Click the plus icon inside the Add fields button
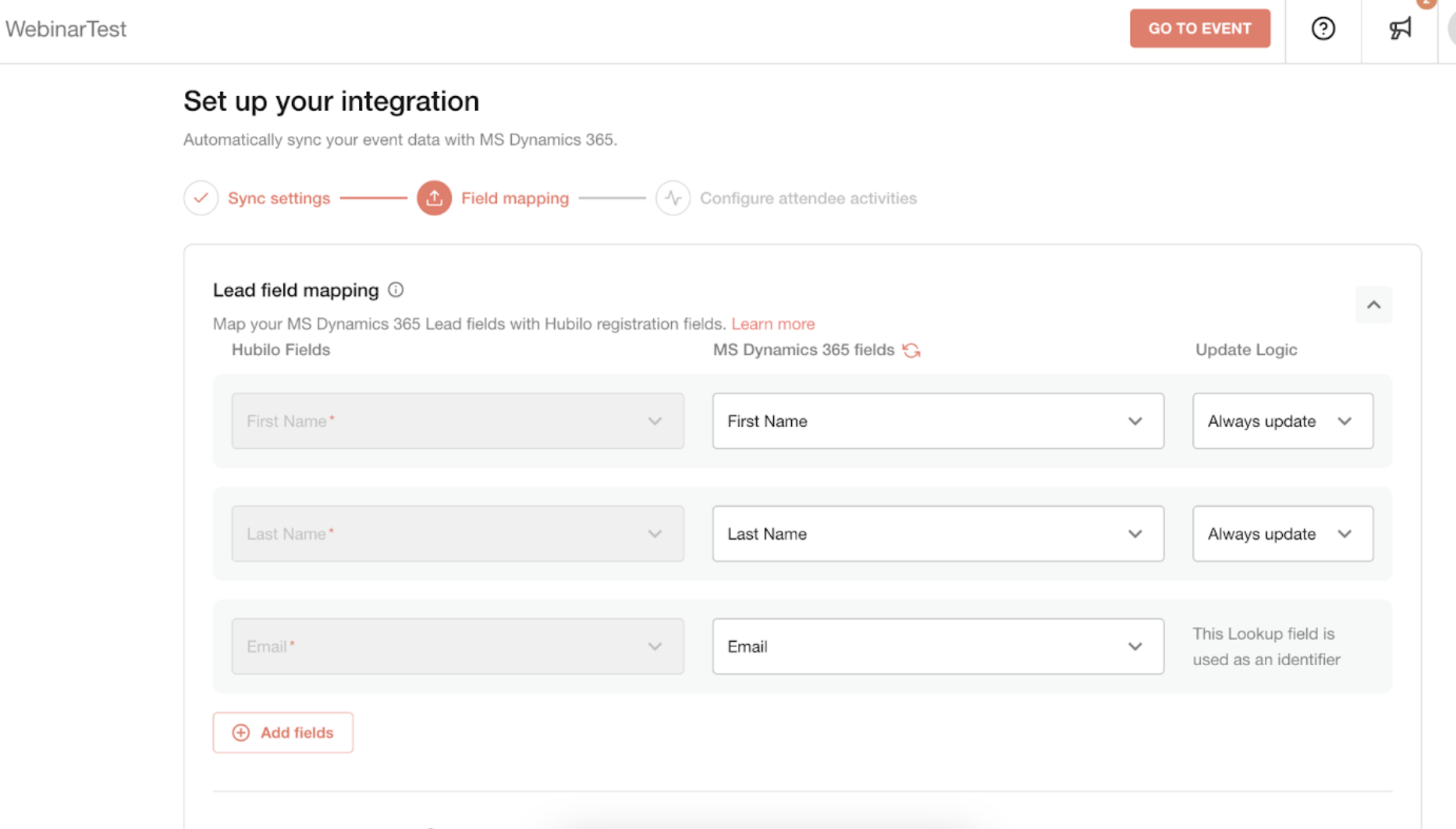The image size is (1456, 829). tap(241, 732)
